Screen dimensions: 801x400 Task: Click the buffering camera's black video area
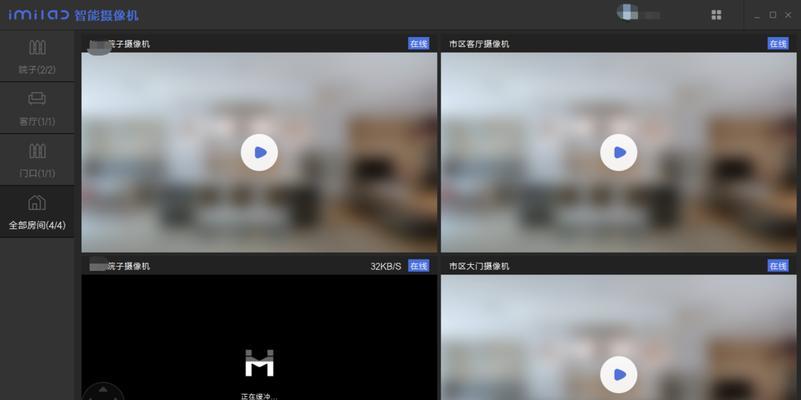click(x=260, y=337)
